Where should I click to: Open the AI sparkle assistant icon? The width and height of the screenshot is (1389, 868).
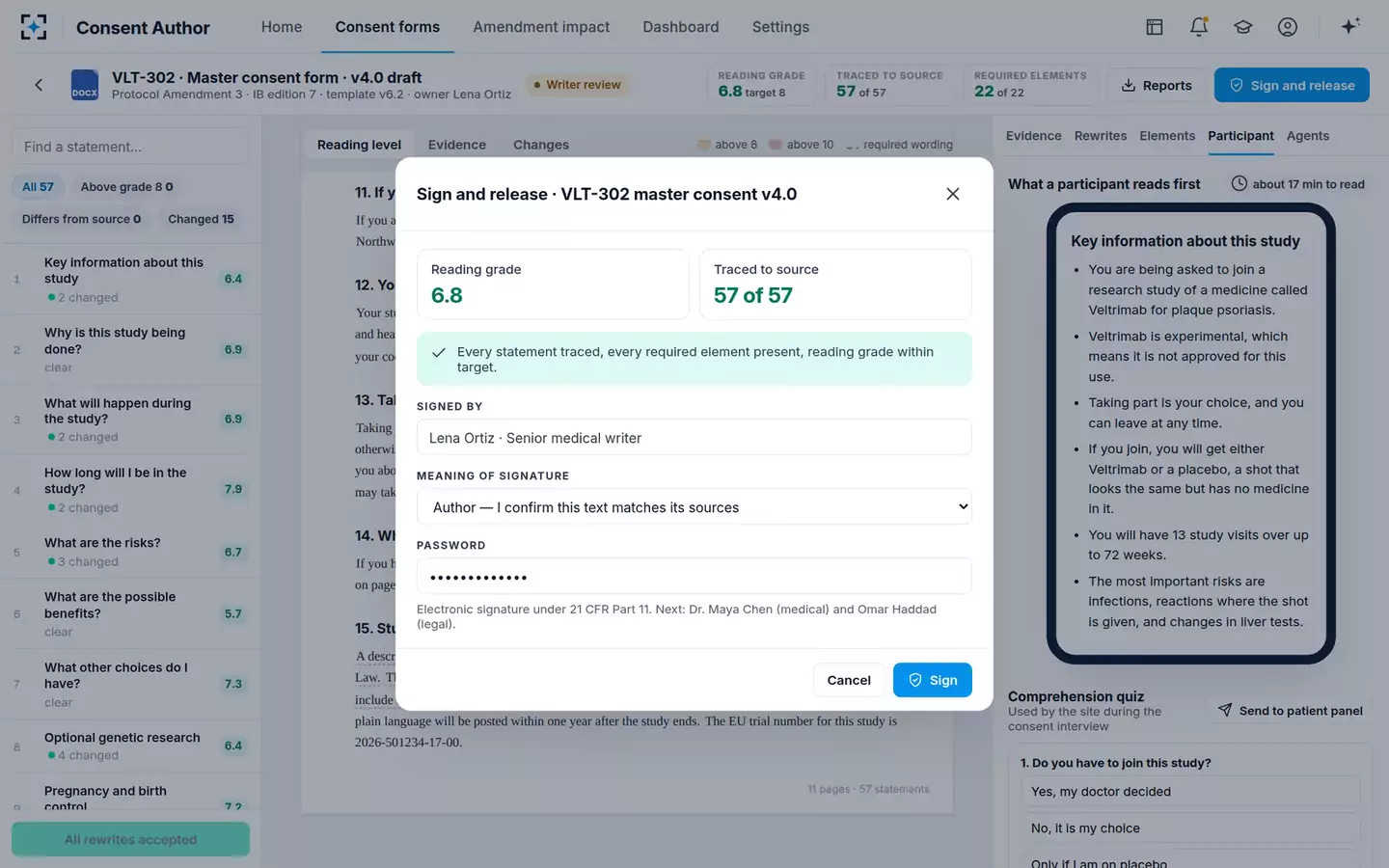click(x=1350, y=26)
